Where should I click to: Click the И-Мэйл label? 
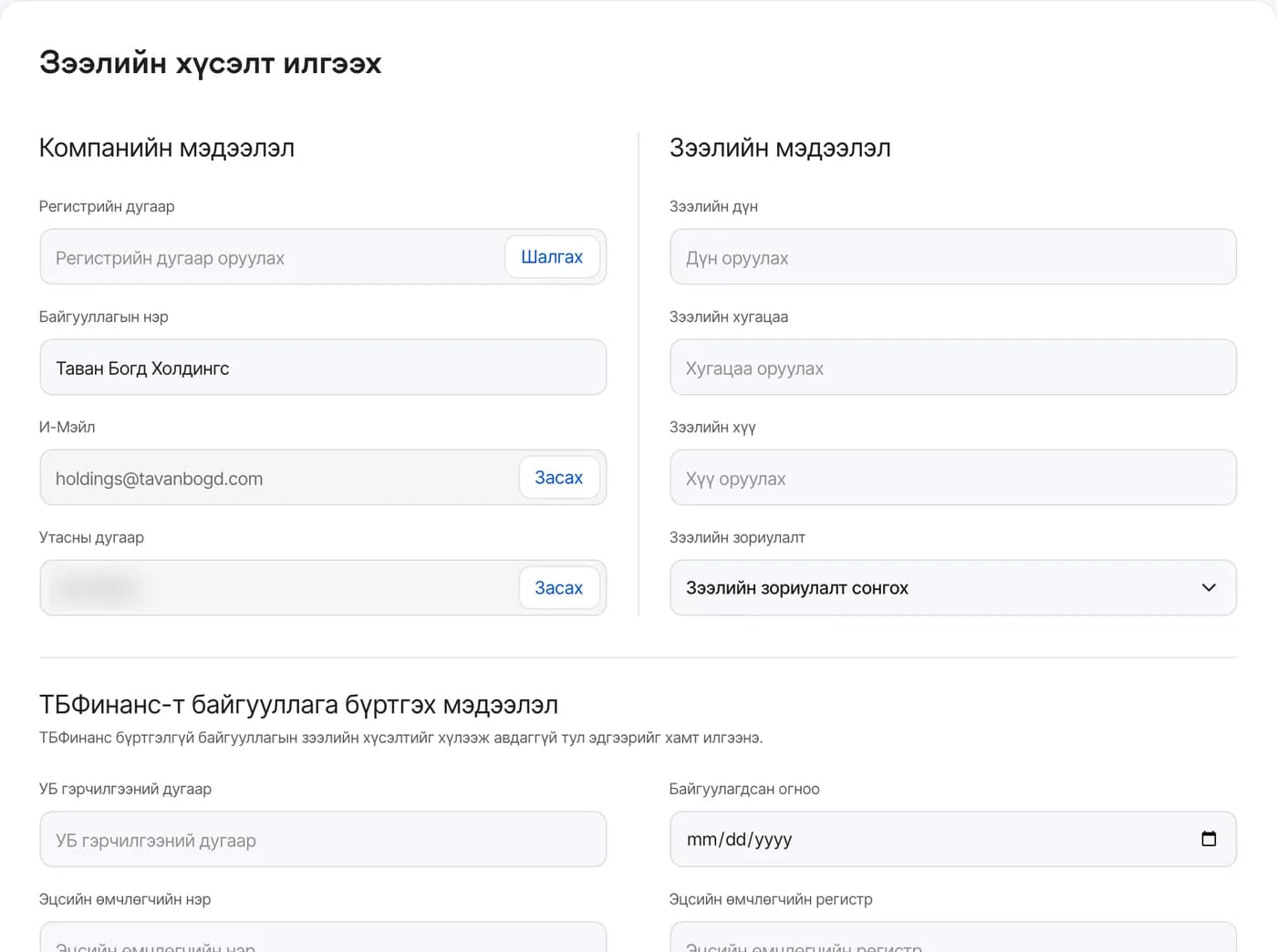tap(67, 427)
